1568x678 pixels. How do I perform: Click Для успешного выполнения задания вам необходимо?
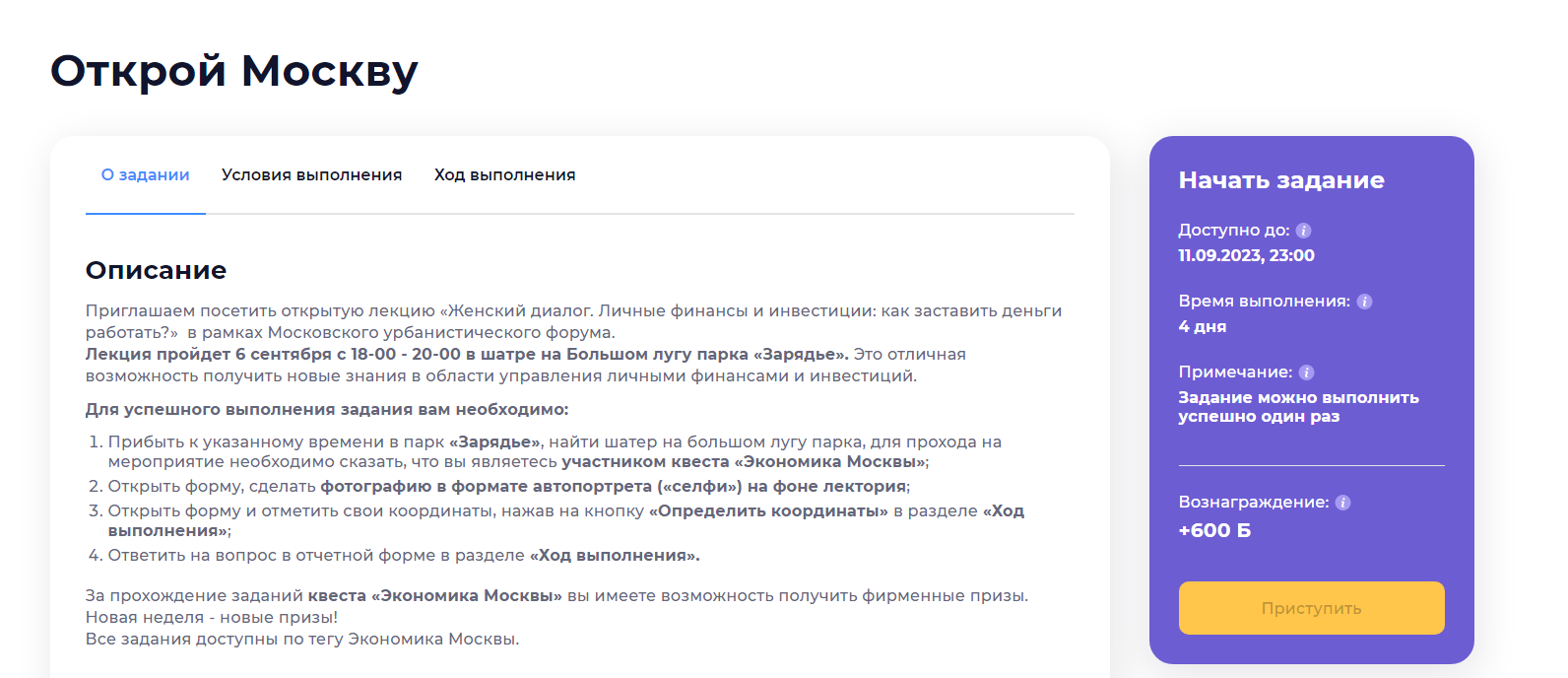coord(327,409)
